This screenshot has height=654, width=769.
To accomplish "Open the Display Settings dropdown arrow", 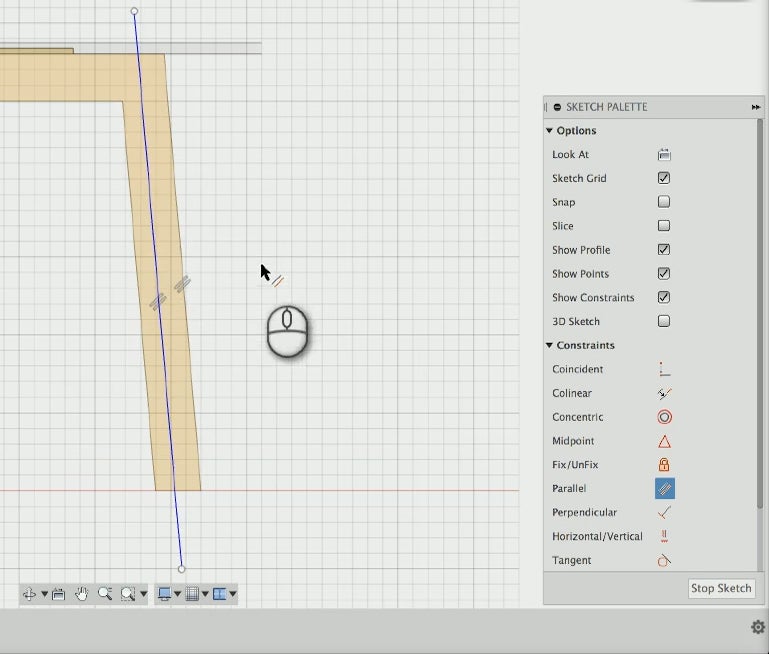I will pyautogui.click(x=178, y=594).
